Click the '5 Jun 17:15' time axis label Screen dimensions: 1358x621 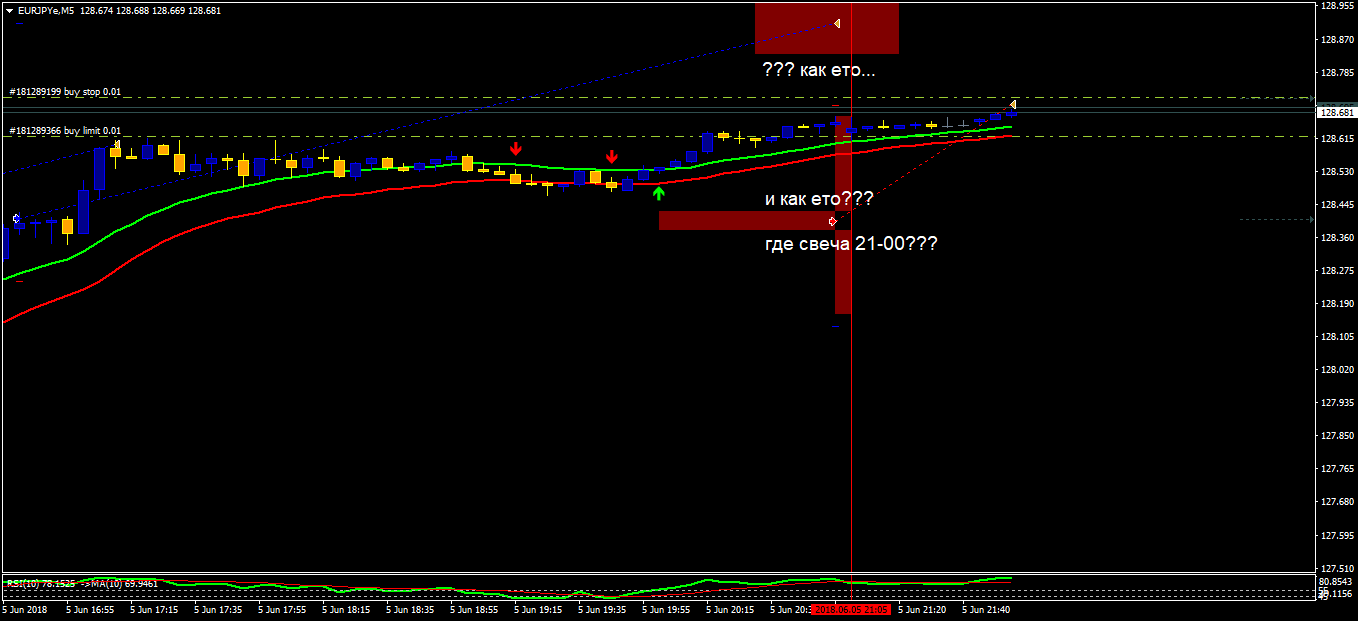[x=154, y=608]
